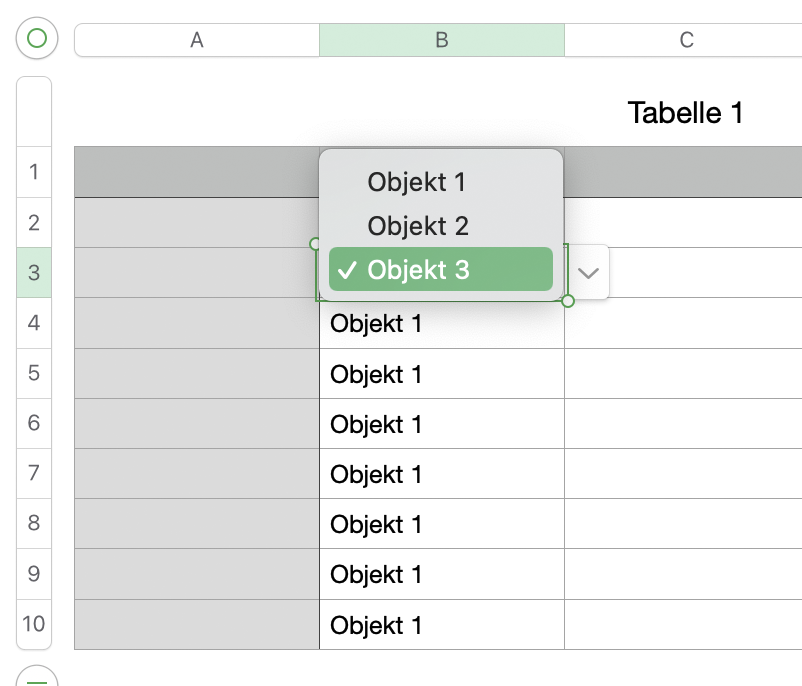Select row 3 header
The width and height of the screenshot is (802, 686).
tap(34, 273)
